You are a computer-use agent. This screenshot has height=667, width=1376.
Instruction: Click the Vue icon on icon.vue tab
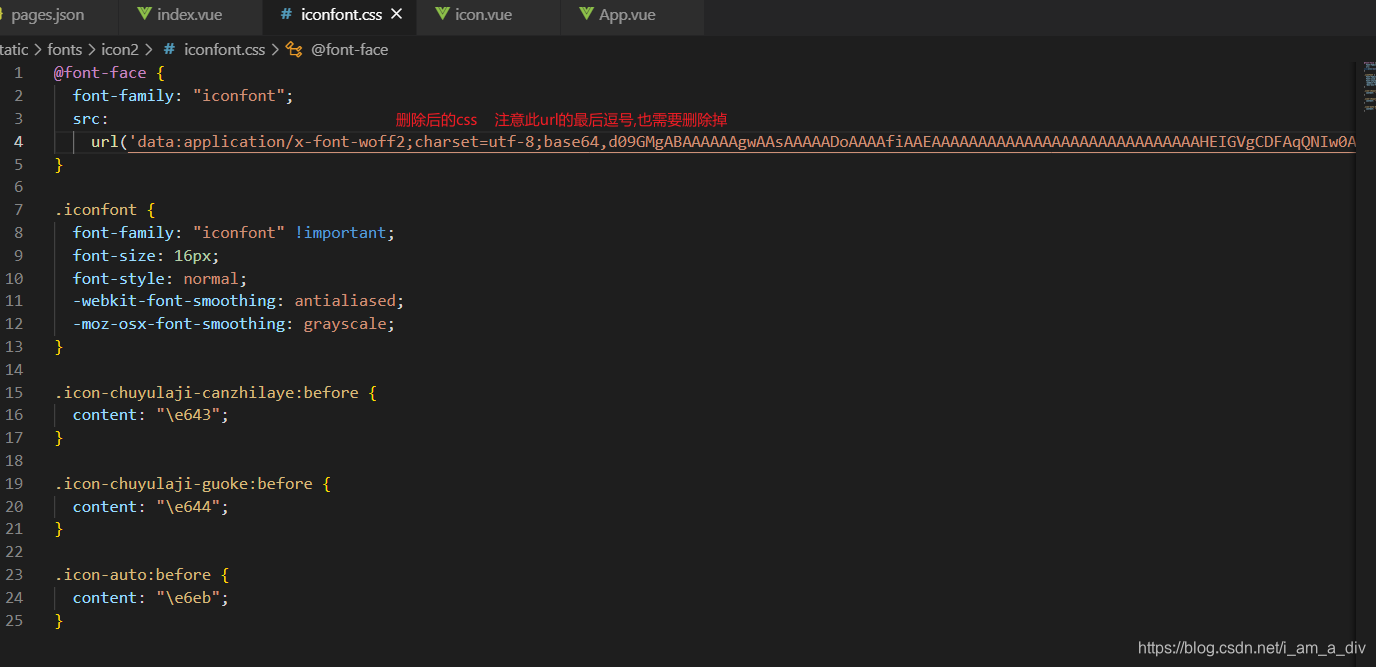[x=442, y=16]
